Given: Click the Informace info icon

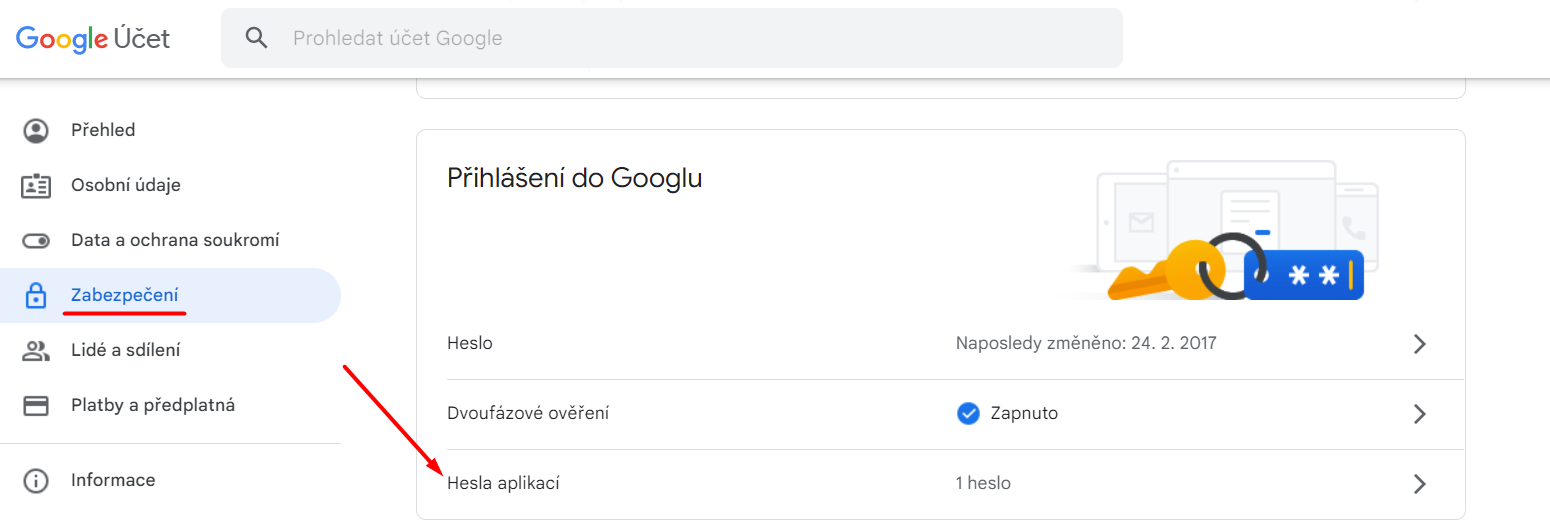Looking at the screenshot, I should tap(36, 481).
